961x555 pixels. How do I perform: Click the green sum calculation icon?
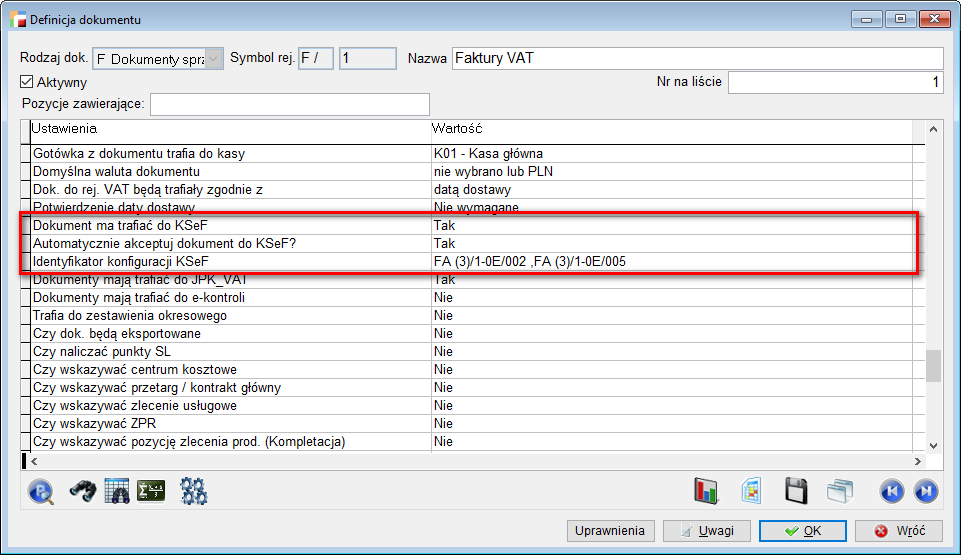(x=151, y=491)
